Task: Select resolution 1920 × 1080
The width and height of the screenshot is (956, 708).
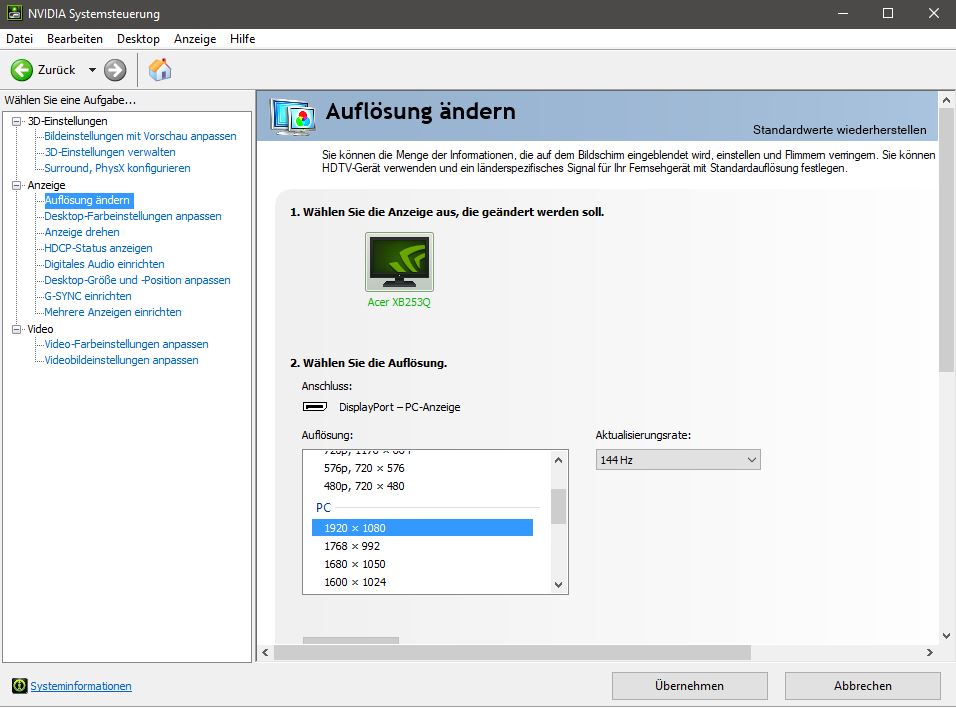Action: (x=423, y=528)
